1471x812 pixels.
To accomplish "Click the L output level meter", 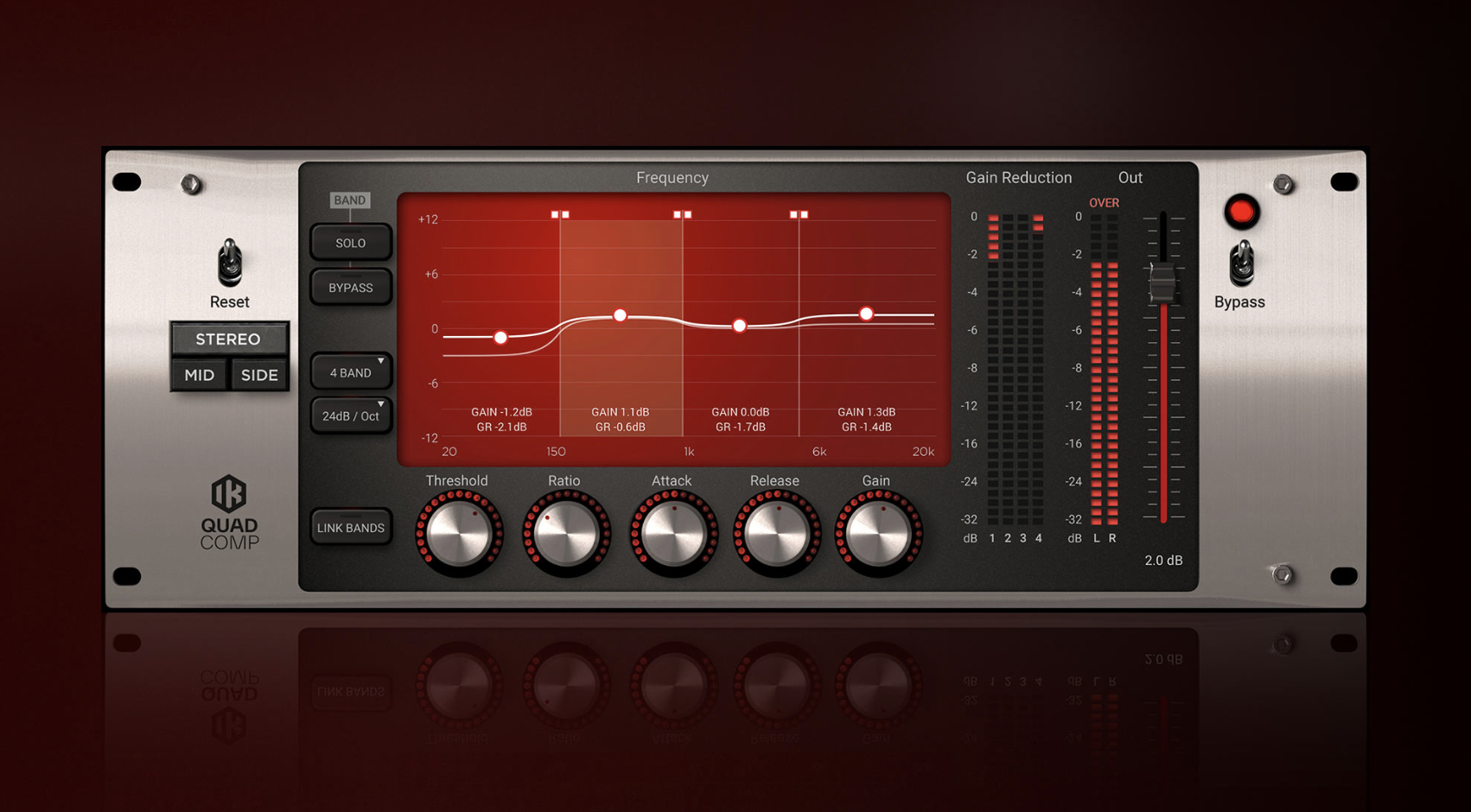I will point(1097,369).
